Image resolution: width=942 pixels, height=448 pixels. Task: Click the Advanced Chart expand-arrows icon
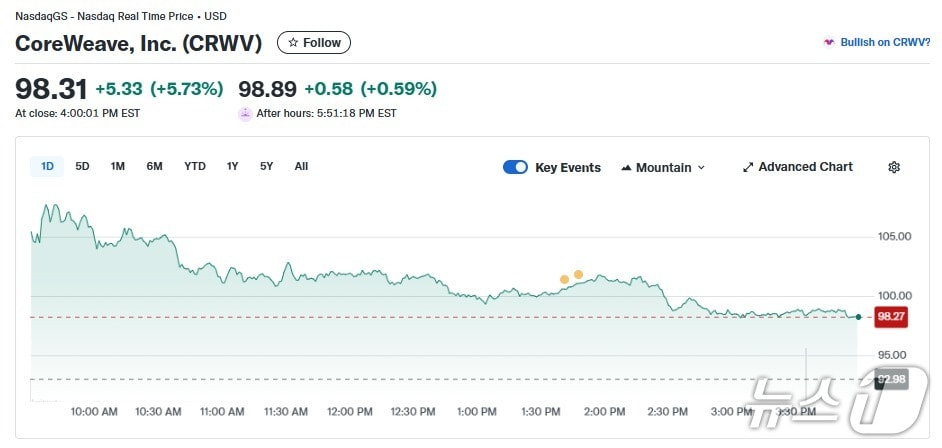(x=748, y=167)
